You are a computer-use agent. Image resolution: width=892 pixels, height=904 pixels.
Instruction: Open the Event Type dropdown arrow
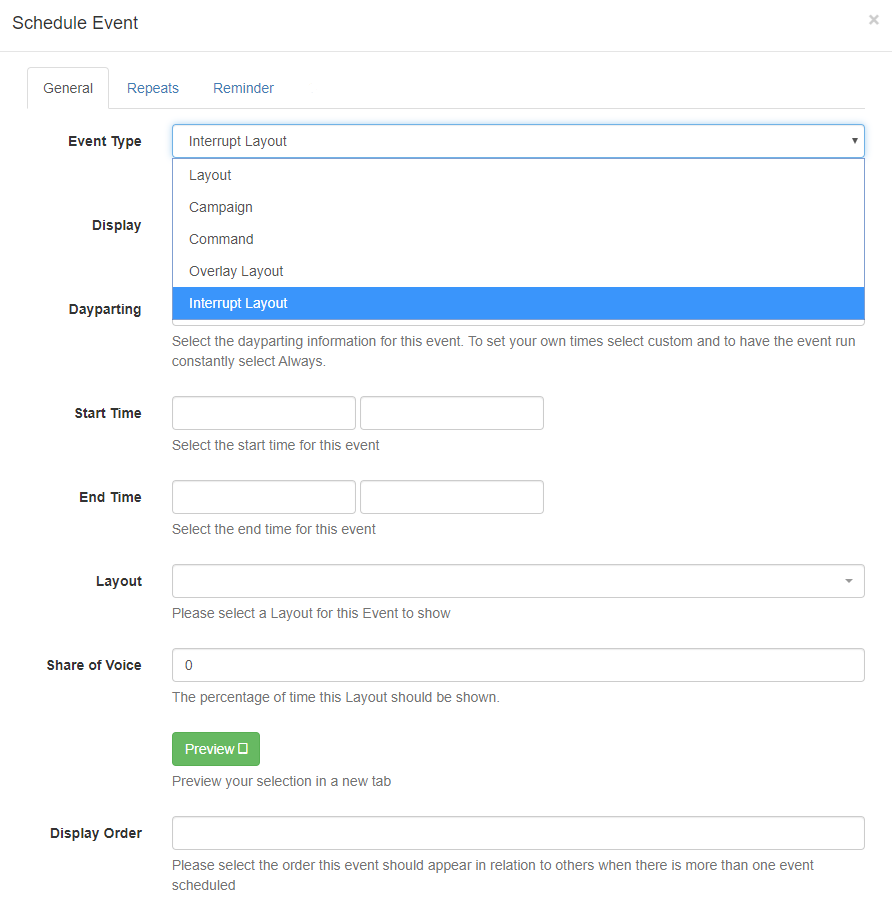(854, 140)
